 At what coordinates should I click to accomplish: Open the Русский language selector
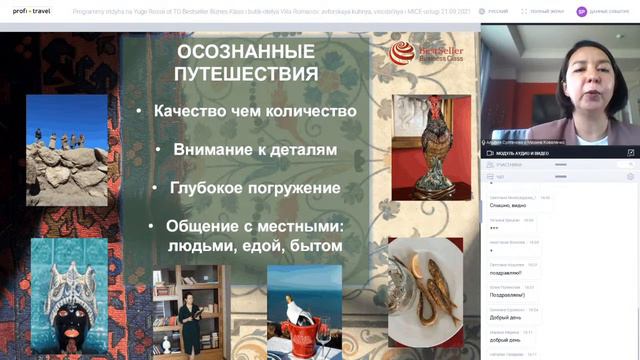[493, 11]
